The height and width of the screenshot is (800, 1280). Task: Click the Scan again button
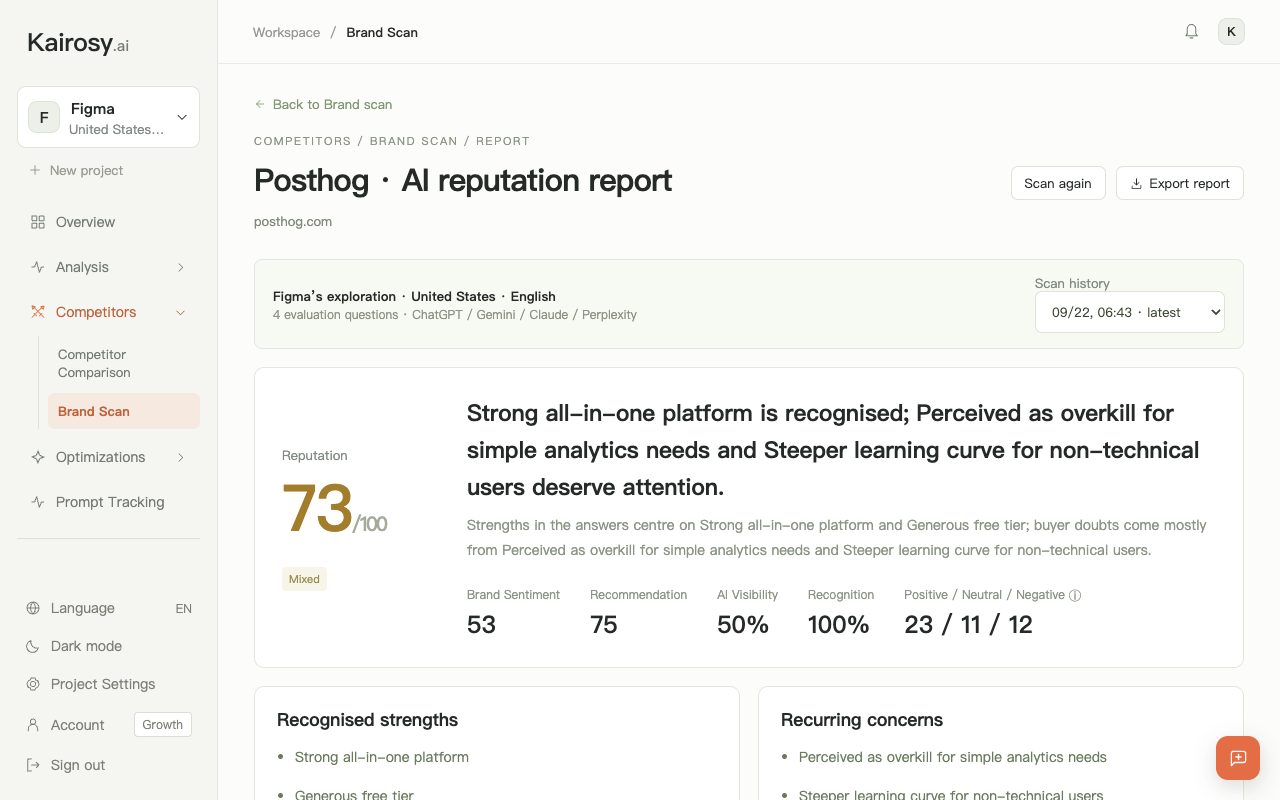[x=1058, y=183]
